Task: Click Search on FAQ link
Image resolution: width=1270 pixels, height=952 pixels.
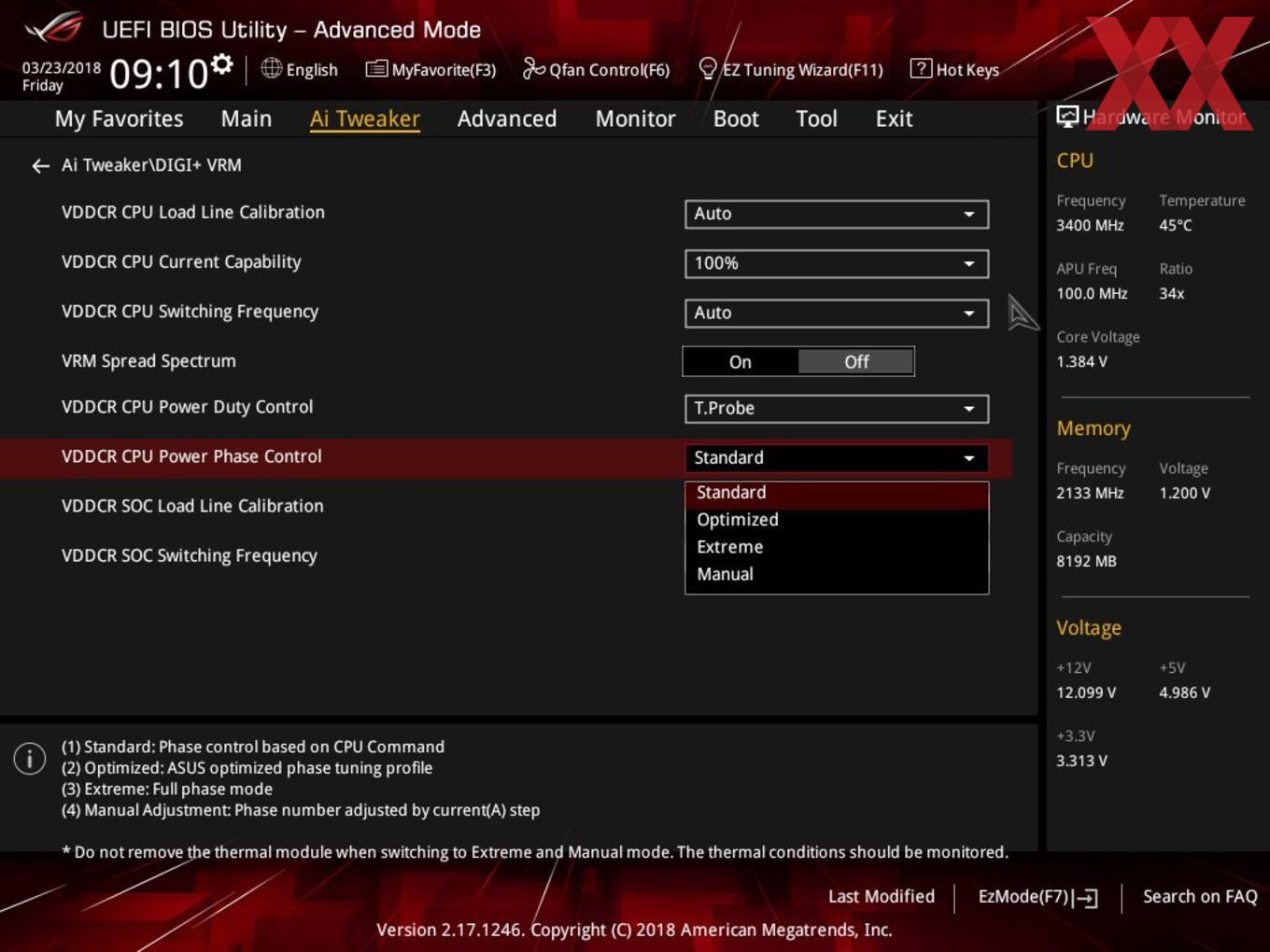Action: click(x=1200, y=897)
